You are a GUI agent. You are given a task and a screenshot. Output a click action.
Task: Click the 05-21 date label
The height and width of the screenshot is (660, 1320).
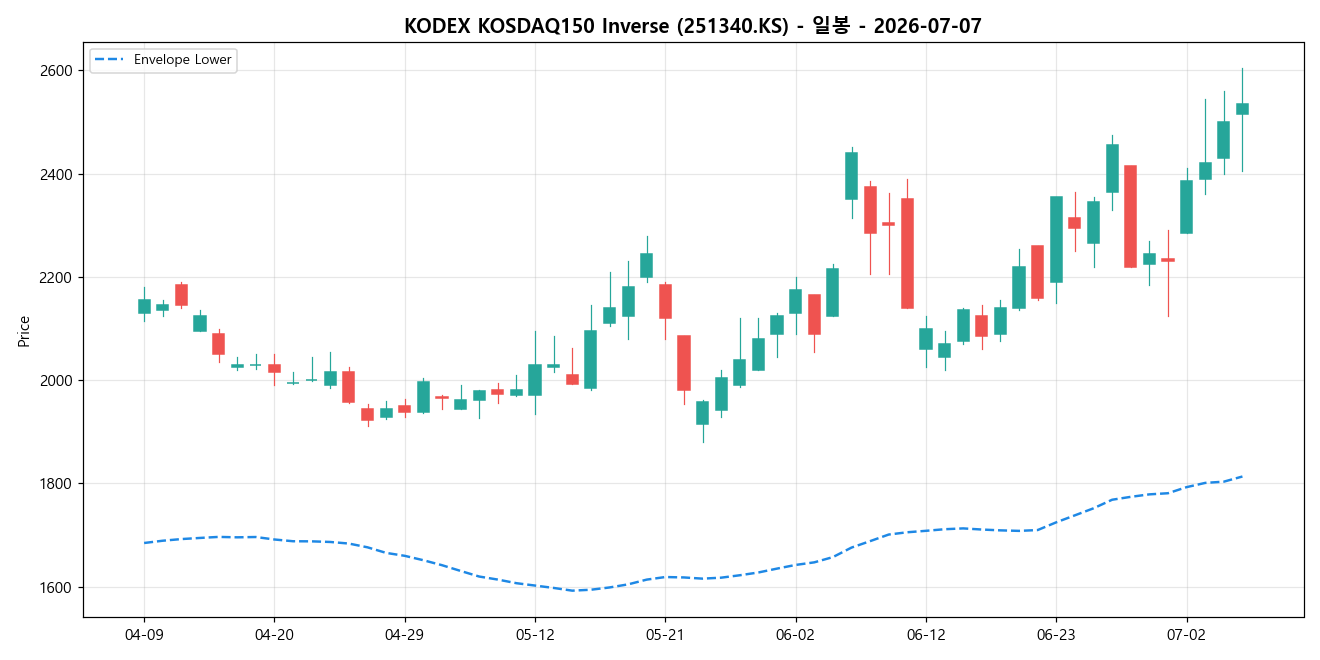(665, 634)
